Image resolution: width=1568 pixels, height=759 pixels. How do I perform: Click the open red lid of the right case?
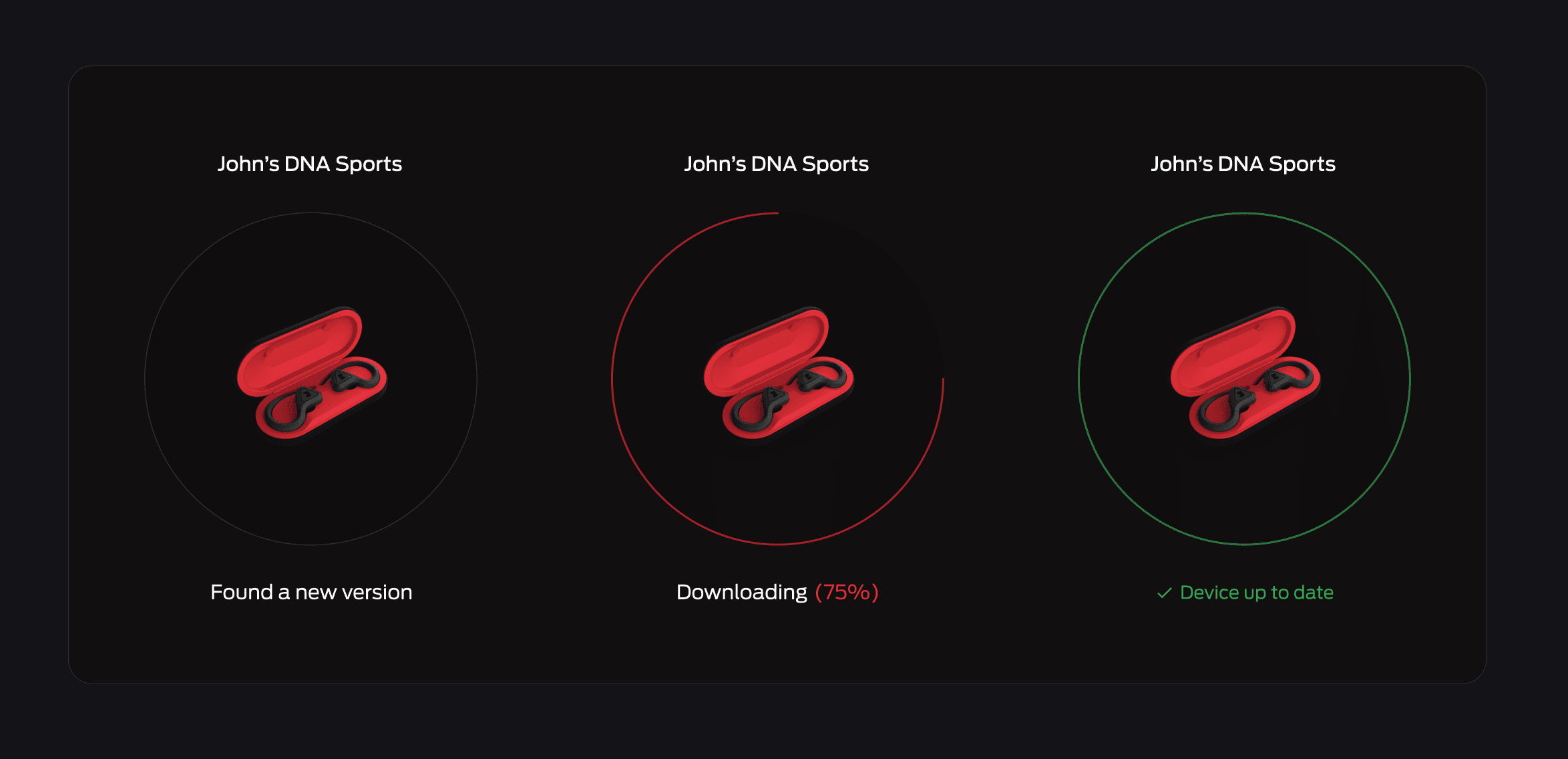click(1231, 351)
